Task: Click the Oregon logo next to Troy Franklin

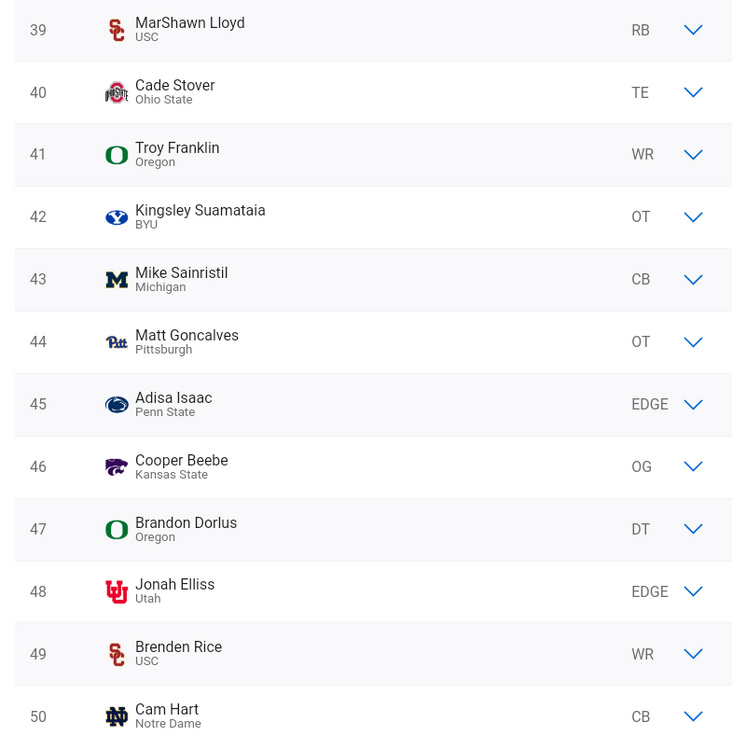Action: pyautogui.click(x=117, y=155)
